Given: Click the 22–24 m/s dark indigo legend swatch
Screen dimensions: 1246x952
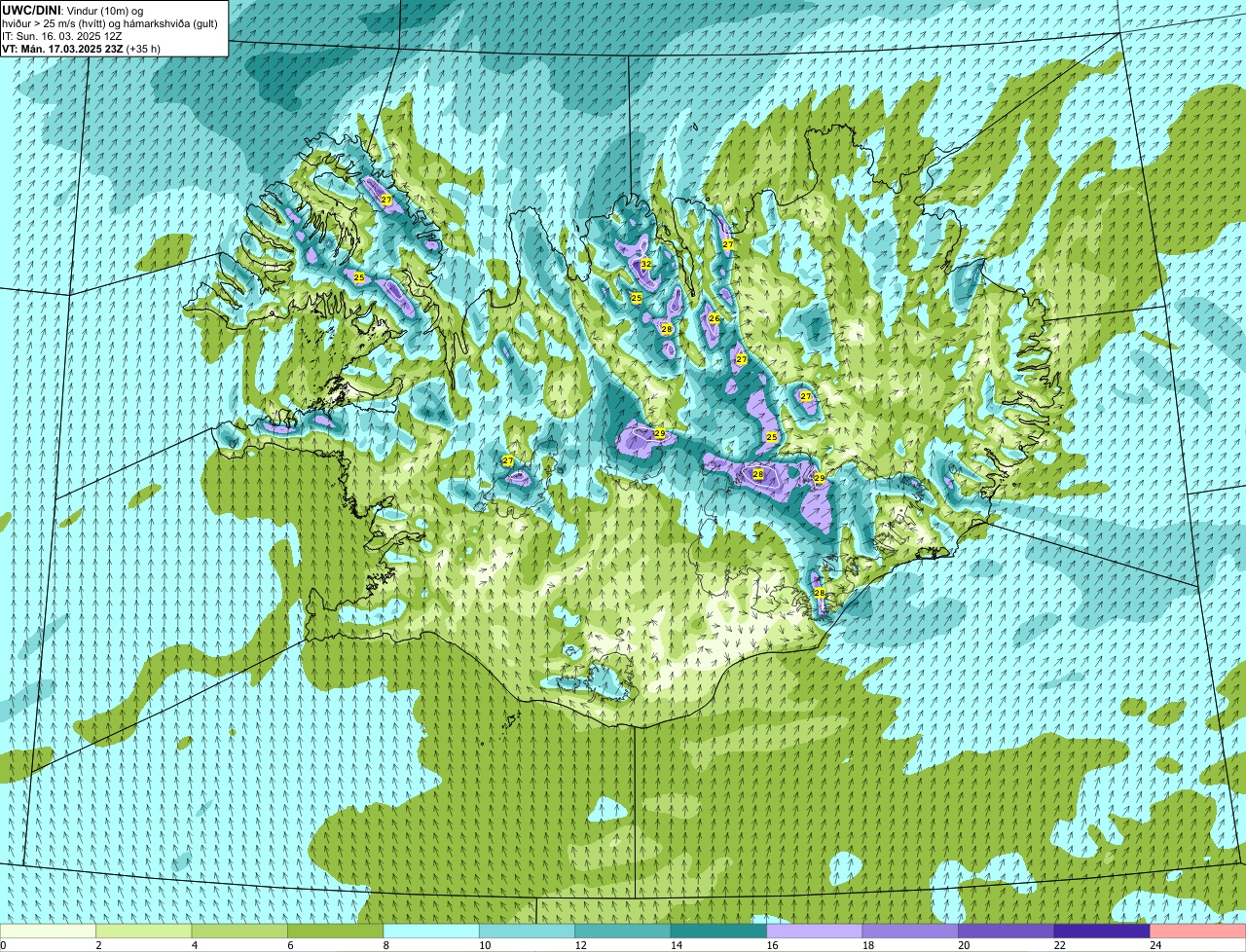Looking at the screenshot, I should (x=1102, y=931).
